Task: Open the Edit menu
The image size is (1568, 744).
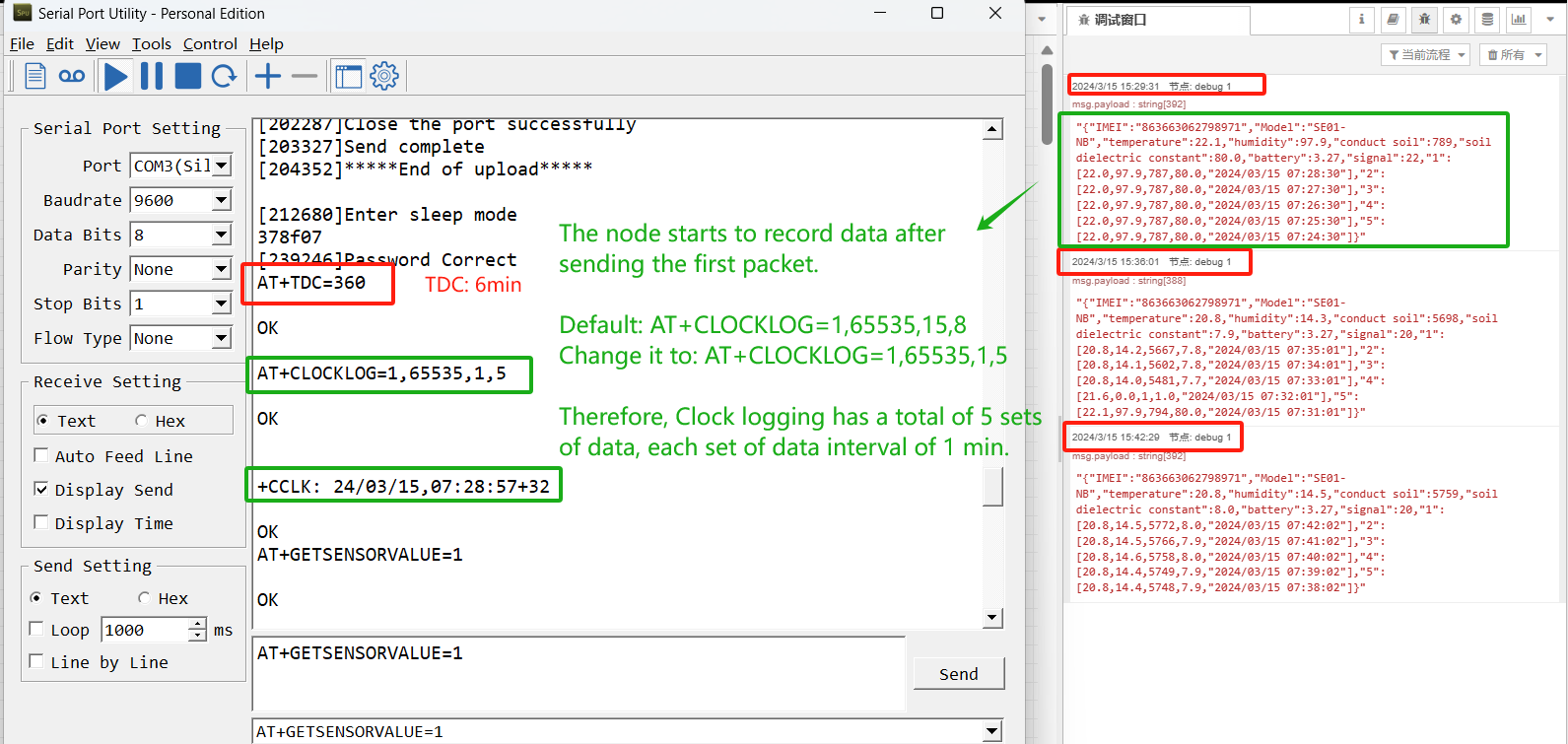Action: click(59, 43)
